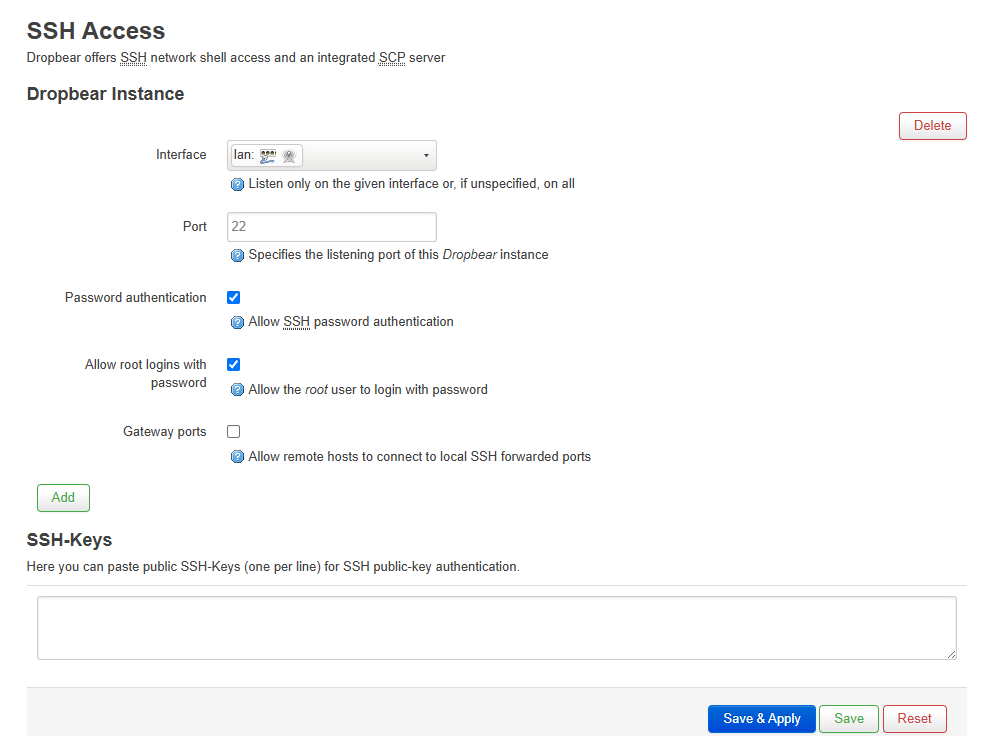Click help icon beside remote hosts forwarded ports hint
The height and width of the screenshot is (736, 983).
(237, 457)
